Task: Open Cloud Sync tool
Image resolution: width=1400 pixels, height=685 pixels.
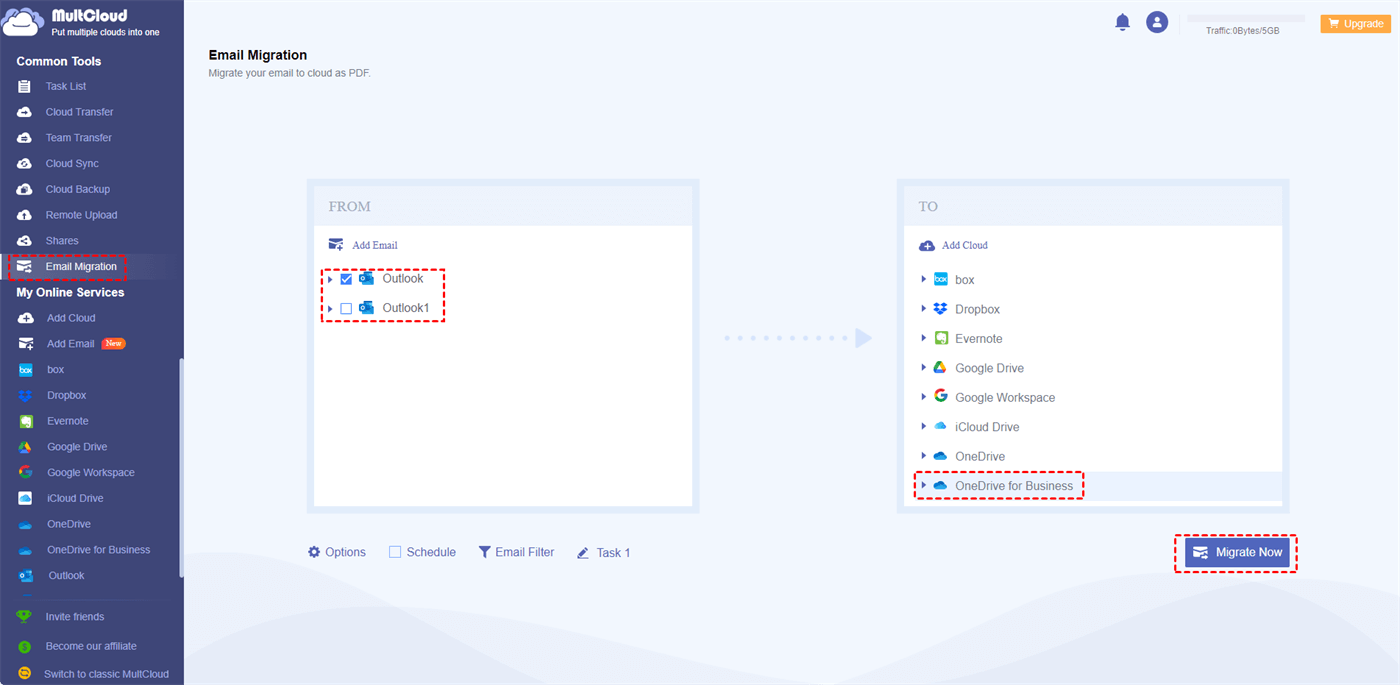Action: (x=72, y=164)
